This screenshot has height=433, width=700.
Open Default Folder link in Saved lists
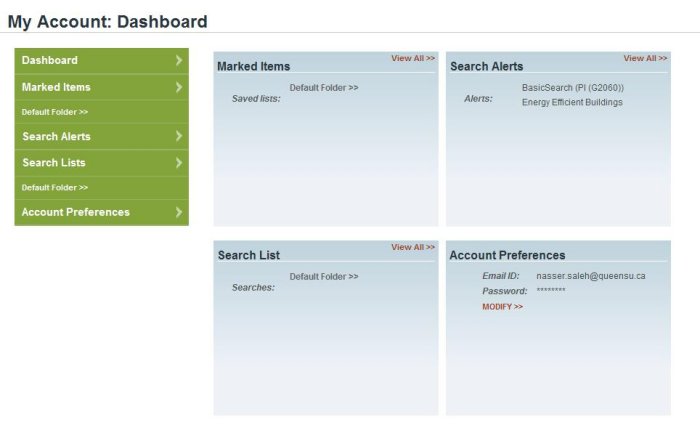click(324, 88)
